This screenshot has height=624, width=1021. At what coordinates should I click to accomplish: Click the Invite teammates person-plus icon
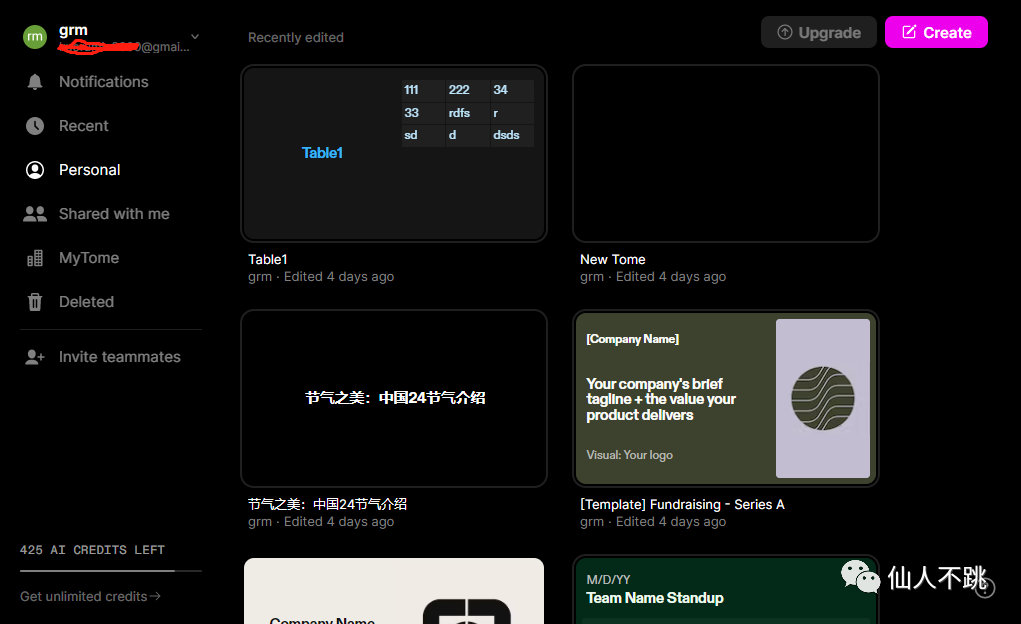tap(35, 357)
